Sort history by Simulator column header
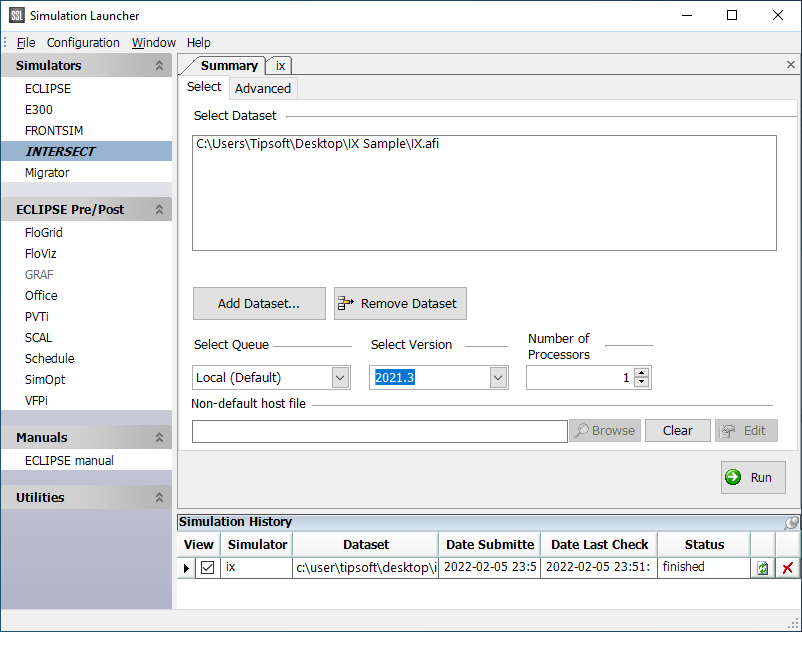This screenshot has width=802, height=662. coord(257,544)
